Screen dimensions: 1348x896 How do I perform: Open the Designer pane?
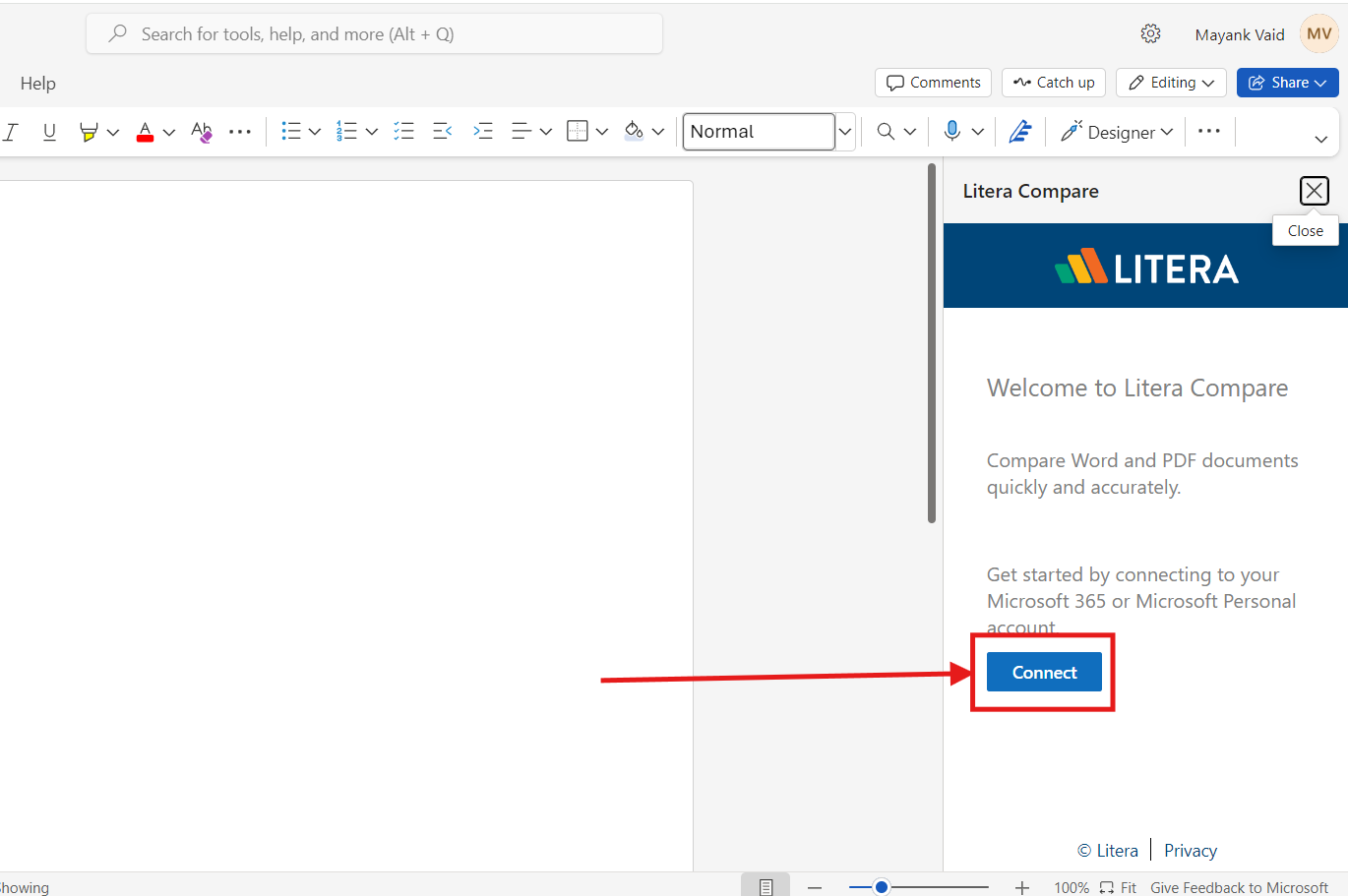(x=1116, y=131)
